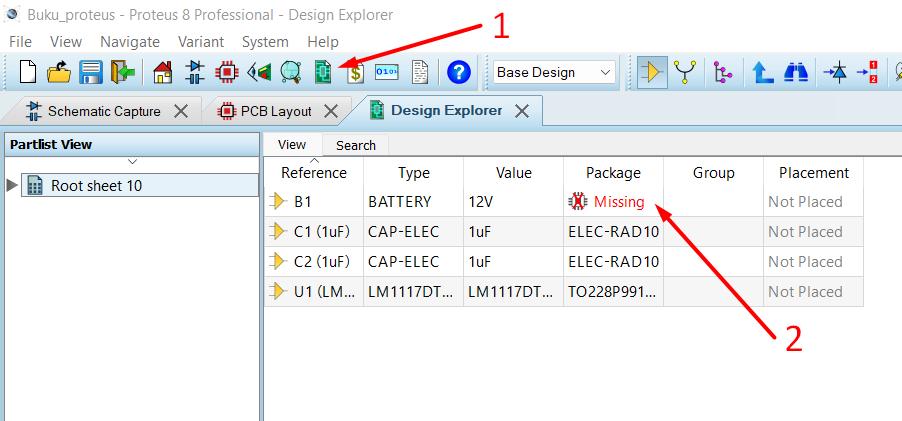Select Partlist view mode icon

coord(652,72)
